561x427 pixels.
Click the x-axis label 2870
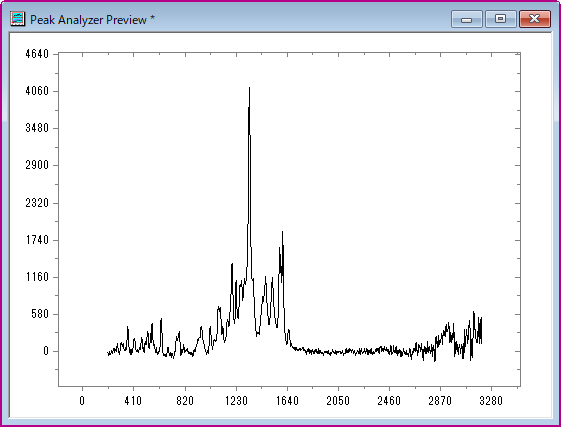[x=440, y=401]
